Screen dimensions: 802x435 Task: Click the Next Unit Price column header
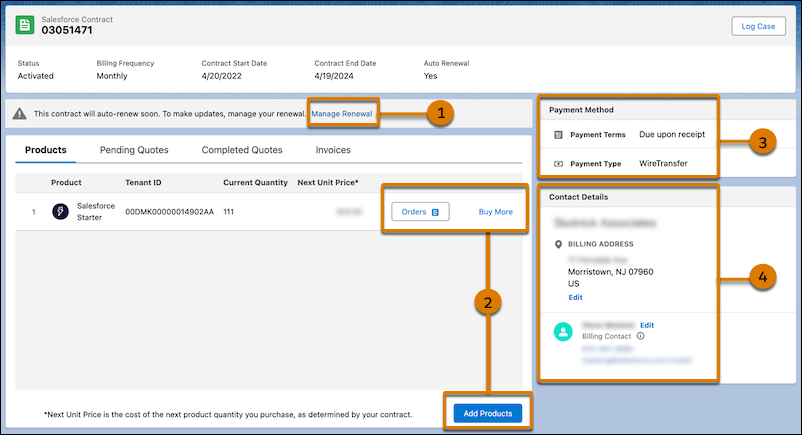point(328,183)
